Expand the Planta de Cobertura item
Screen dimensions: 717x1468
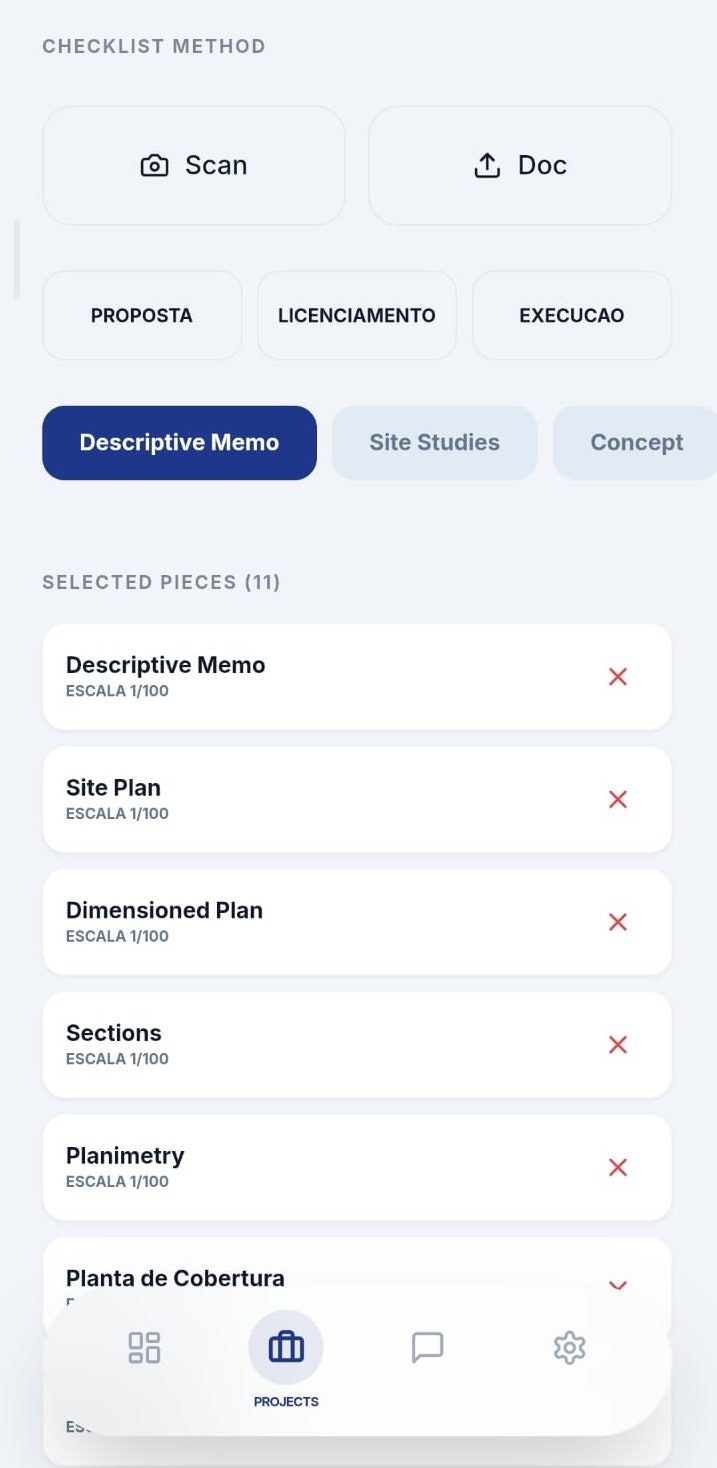(617, 1287)
